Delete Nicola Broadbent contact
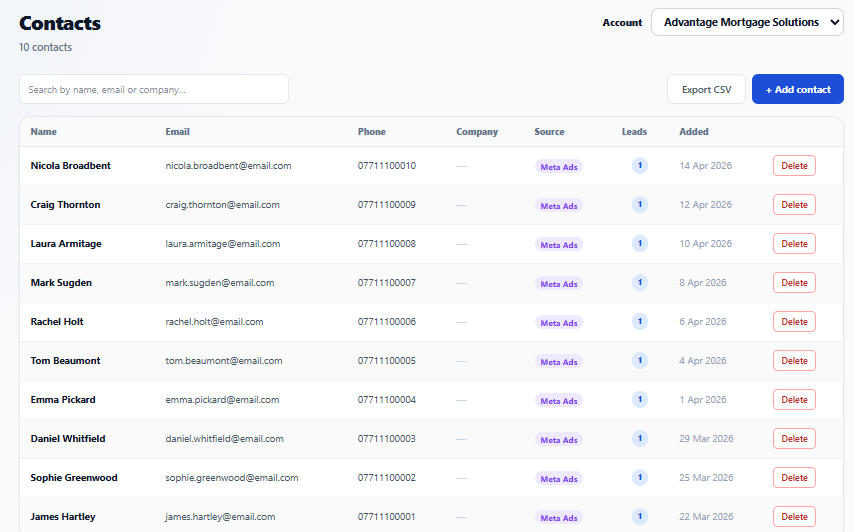The height and width of the screenshot is (532, 854). pyautogui.click(x=794, y=166)
